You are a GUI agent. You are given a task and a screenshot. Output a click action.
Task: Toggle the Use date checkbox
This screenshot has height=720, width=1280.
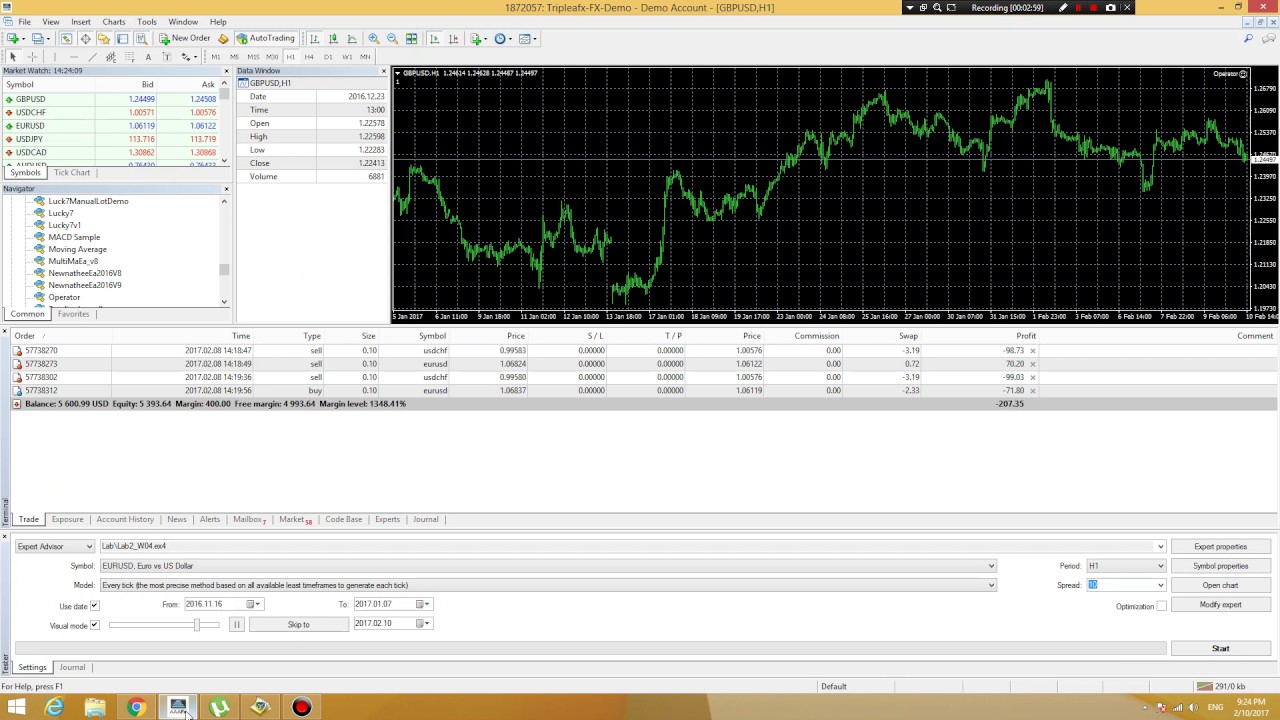coord(94,606)
